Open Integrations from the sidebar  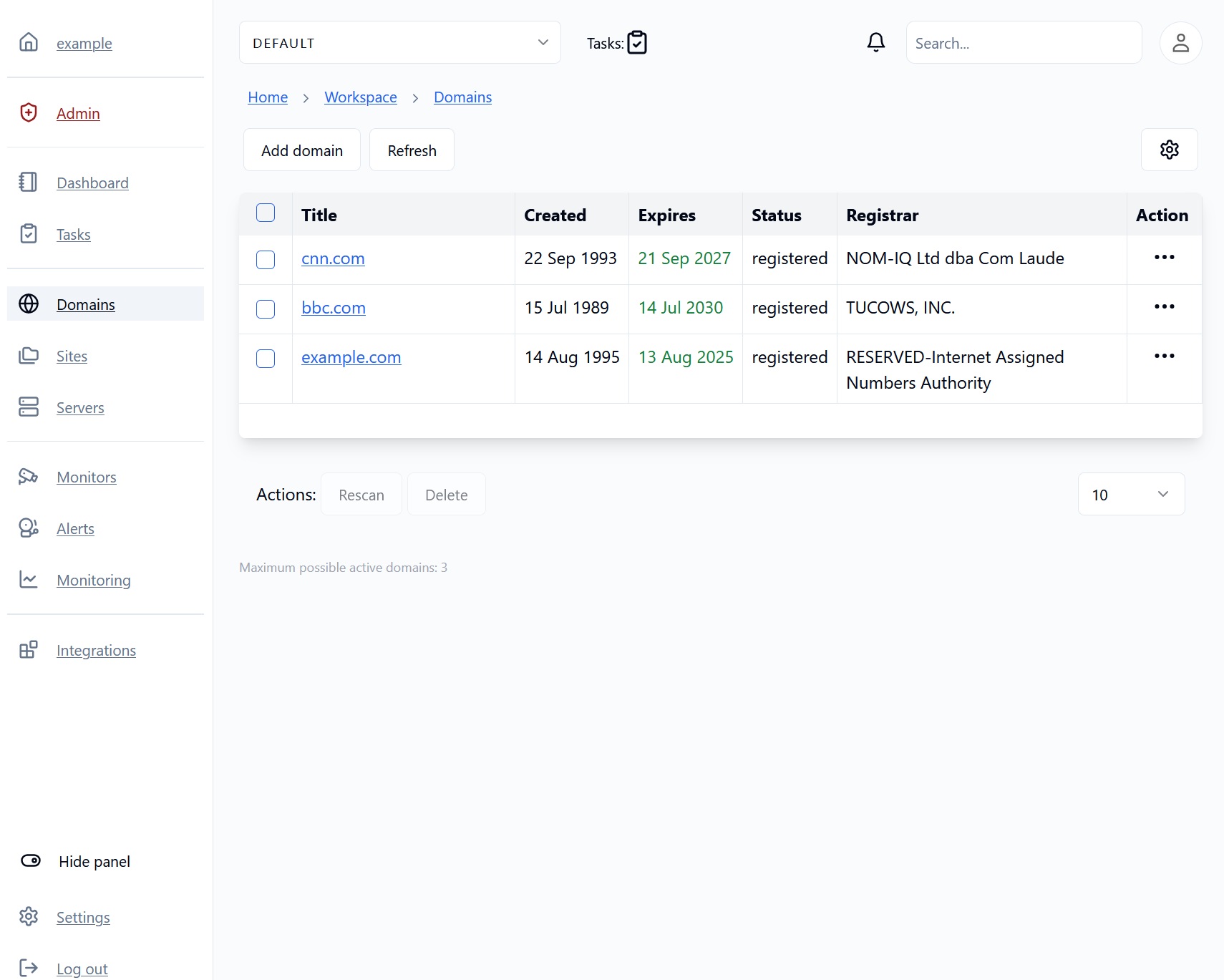(96, 650)
